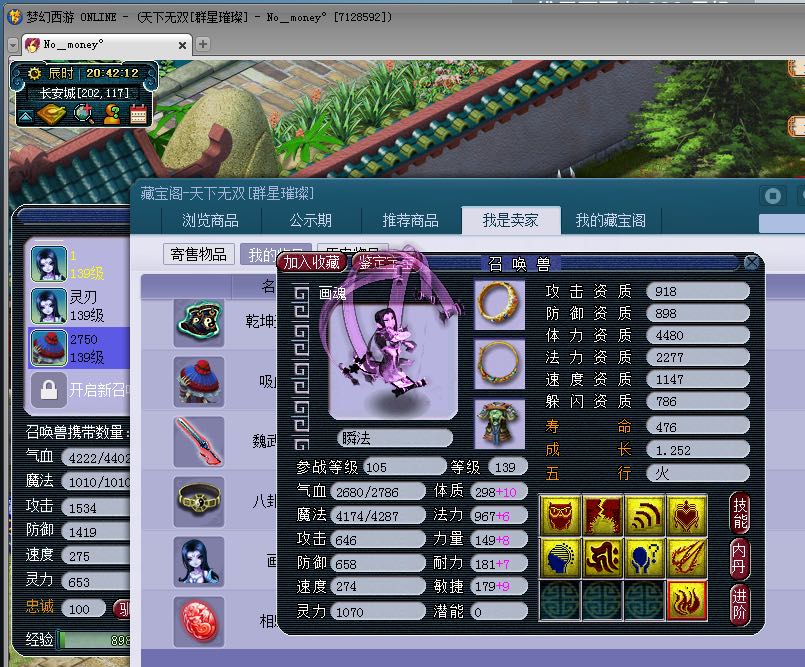Screen dimensions: 805x667
Task: Click the 法力资质 value 2277
Action: [698, 357]
